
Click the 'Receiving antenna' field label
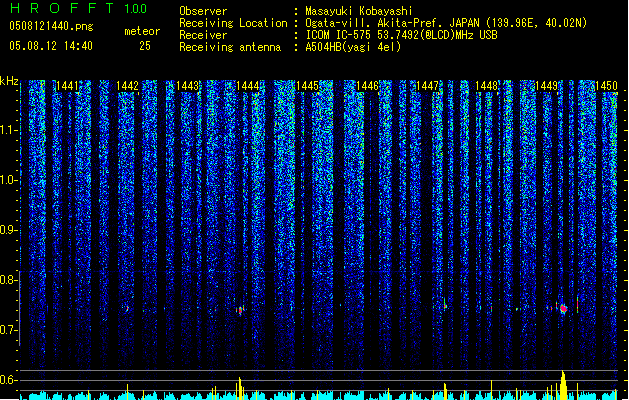(230, 47)
